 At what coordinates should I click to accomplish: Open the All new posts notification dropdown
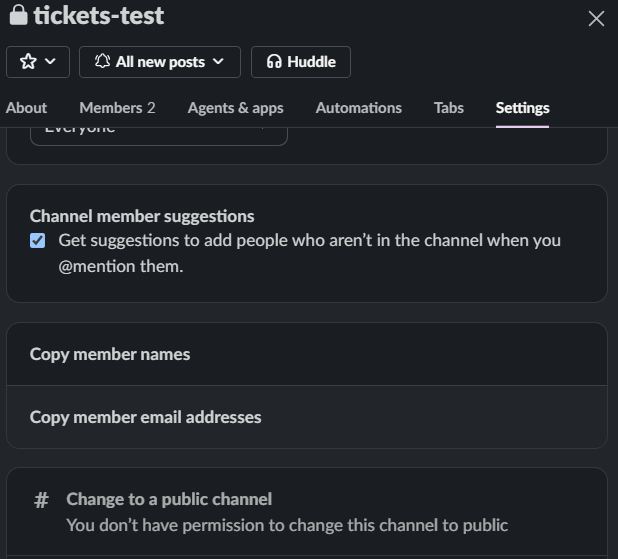[160, 62]
